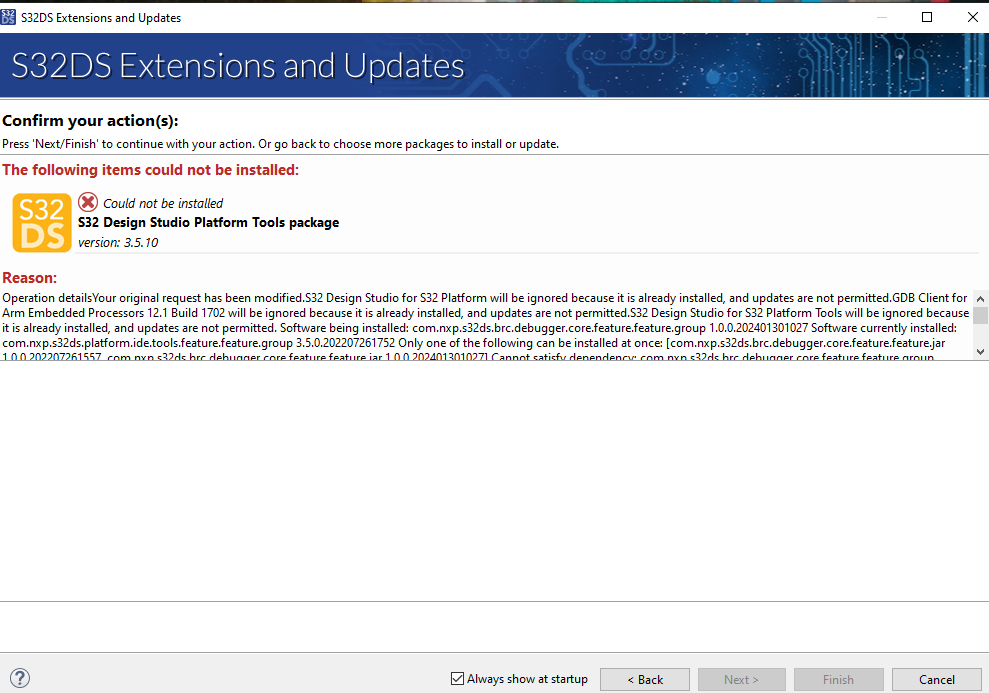
Task: Click the Cancel button
Action: click(936, 678)
